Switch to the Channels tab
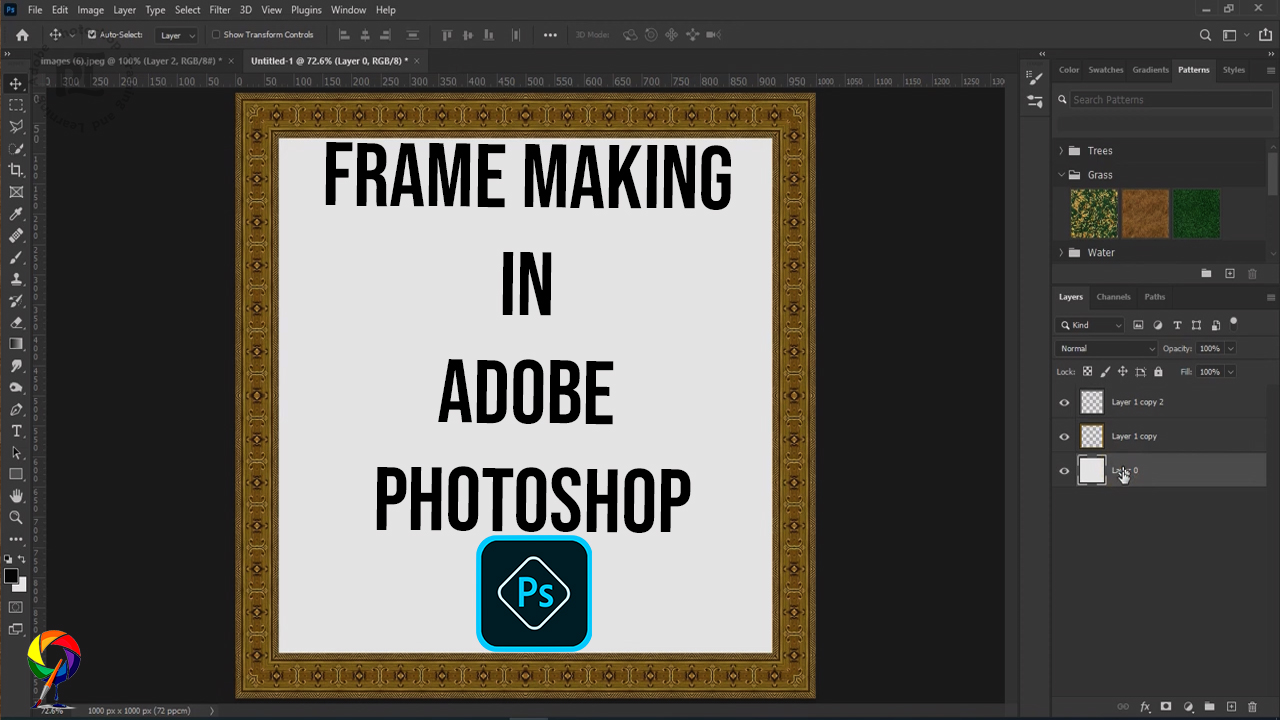 [x=1113, y=297]
